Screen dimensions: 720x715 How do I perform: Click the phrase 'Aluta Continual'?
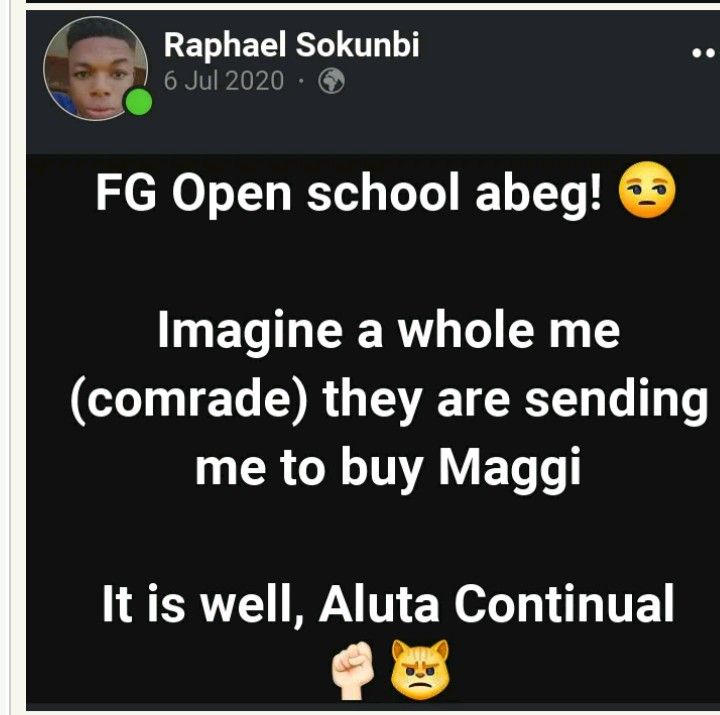(x=496, y=602)
